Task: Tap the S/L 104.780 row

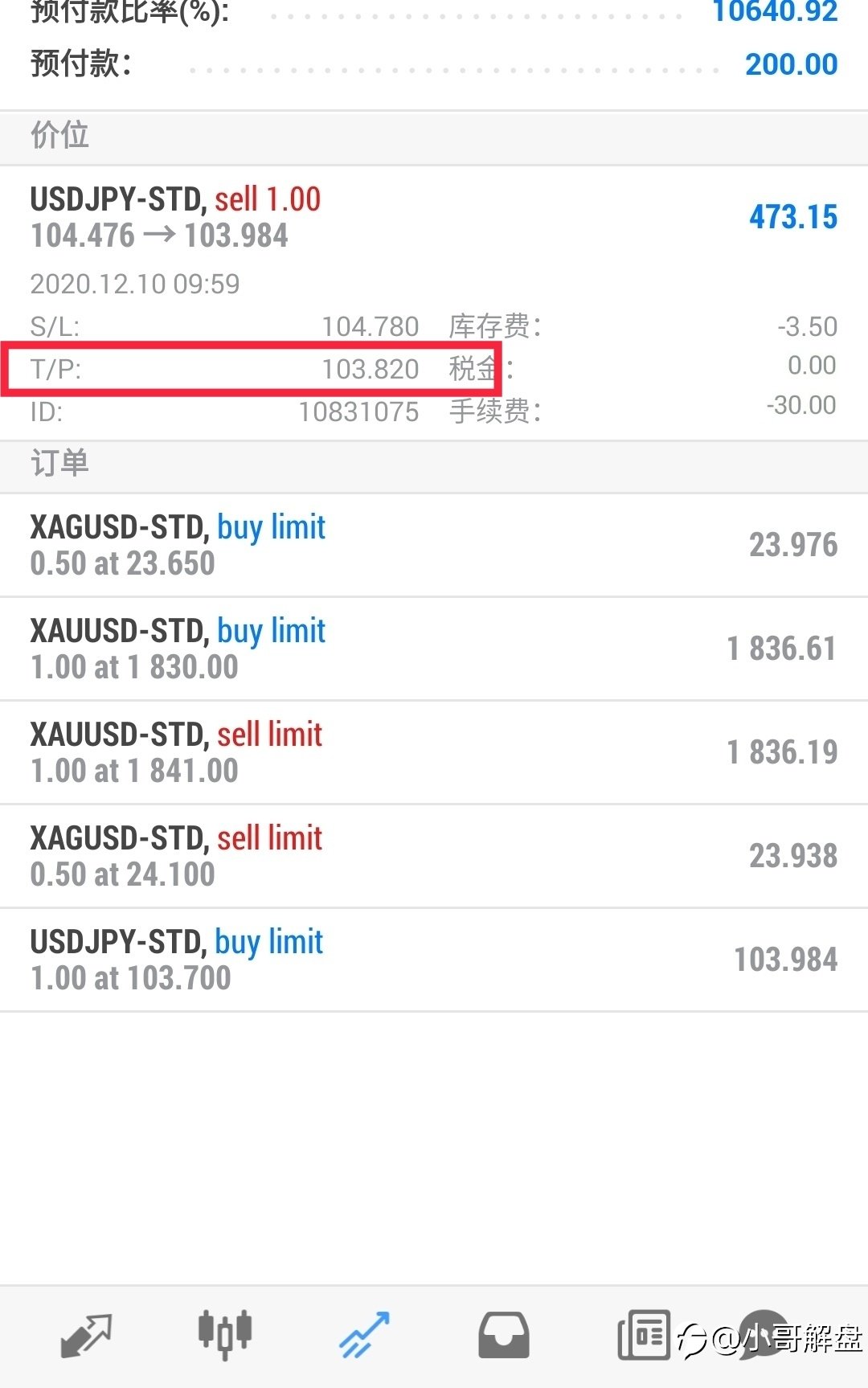Action: [x=225, y=326]
